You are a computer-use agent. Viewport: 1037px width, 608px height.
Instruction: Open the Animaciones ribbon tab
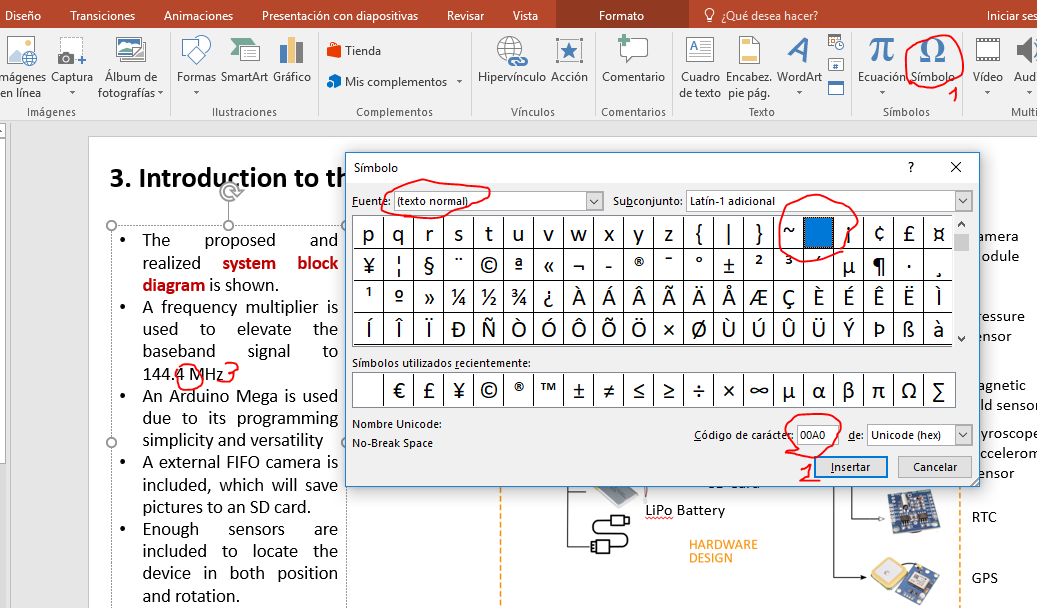click(x=198, y=15)
